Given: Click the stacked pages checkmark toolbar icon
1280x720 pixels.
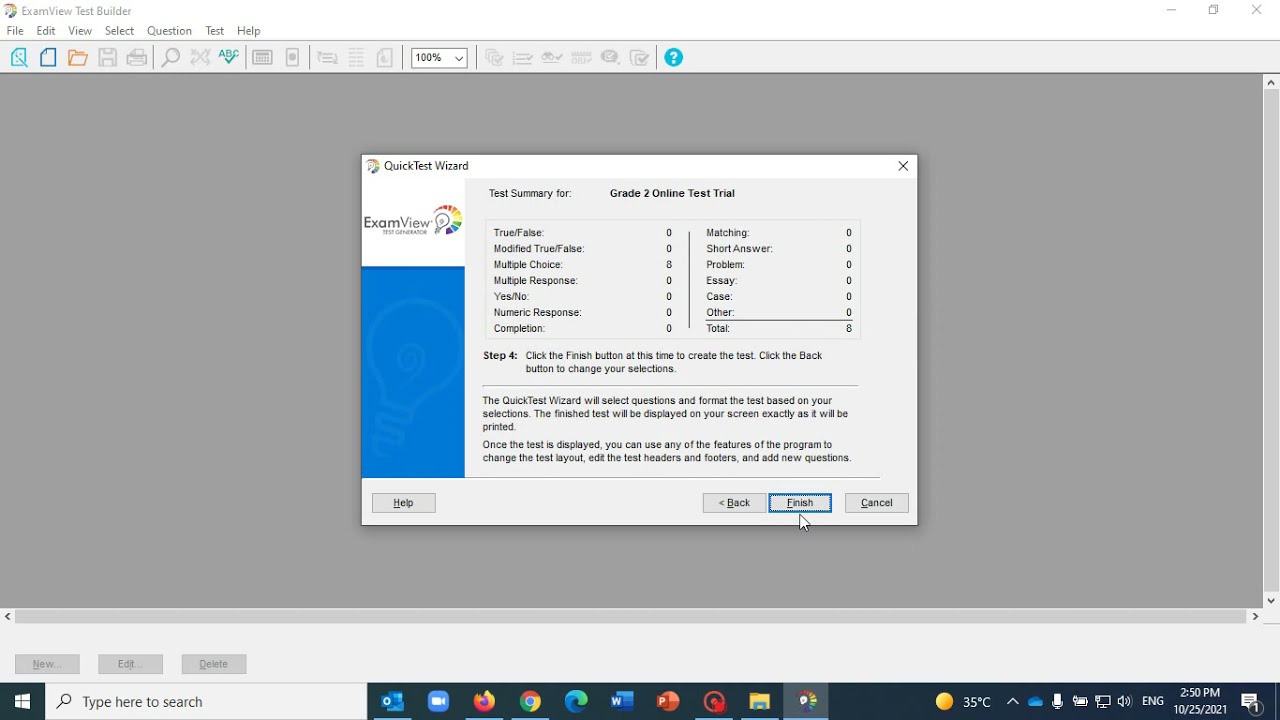Looking at the screenshot, I should coord(494,58).
